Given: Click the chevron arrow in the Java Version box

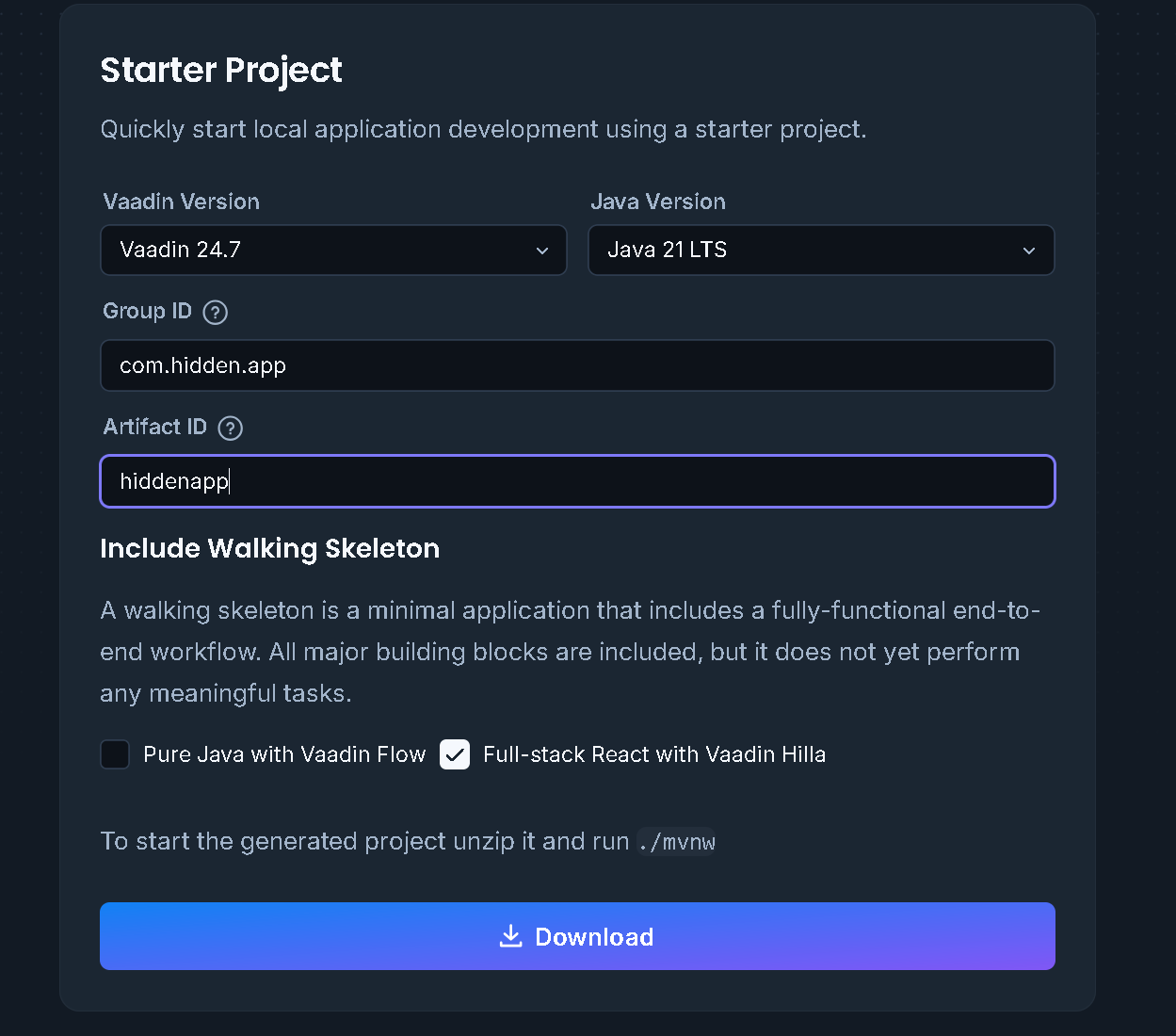Looking at the screenshot, I should click(1029, 251).
